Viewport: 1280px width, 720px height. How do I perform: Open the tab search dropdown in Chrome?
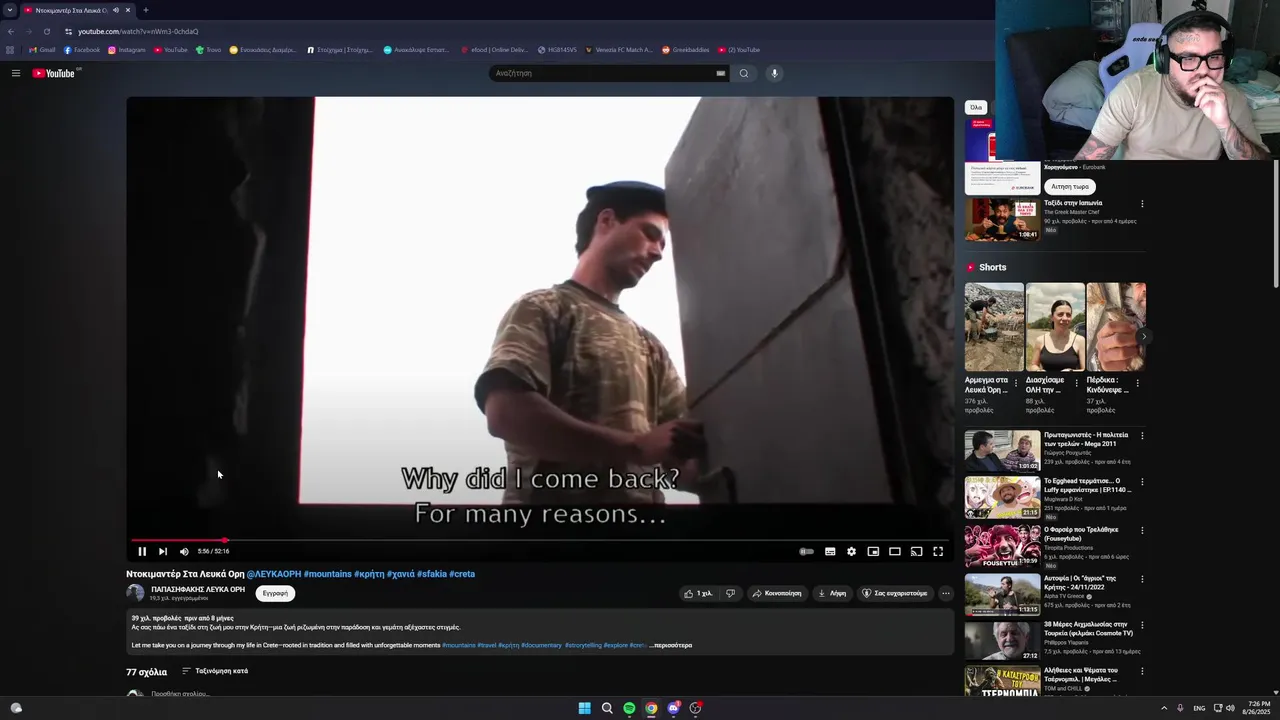click(9, 10)
